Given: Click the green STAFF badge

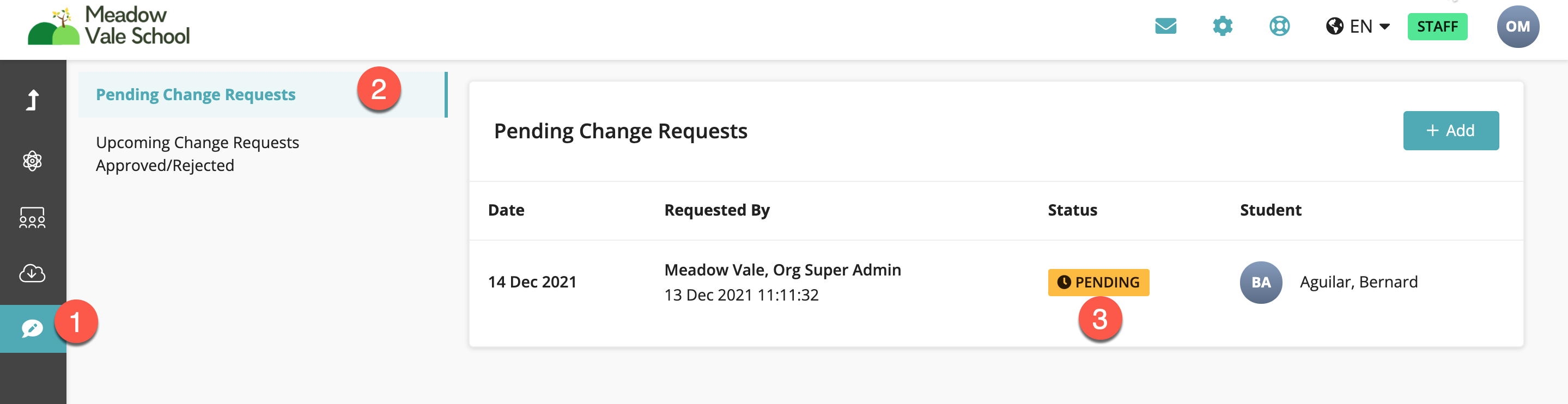Looking at the screenshot, I should click(x=1437, y=27).
